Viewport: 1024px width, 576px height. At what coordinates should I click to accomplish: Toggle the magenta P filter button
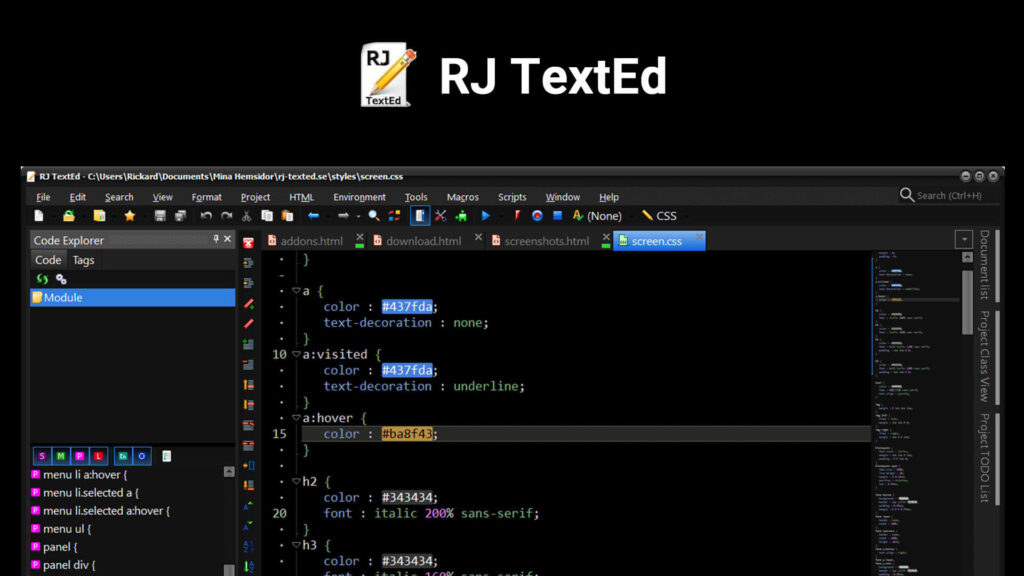pos(80,456)
